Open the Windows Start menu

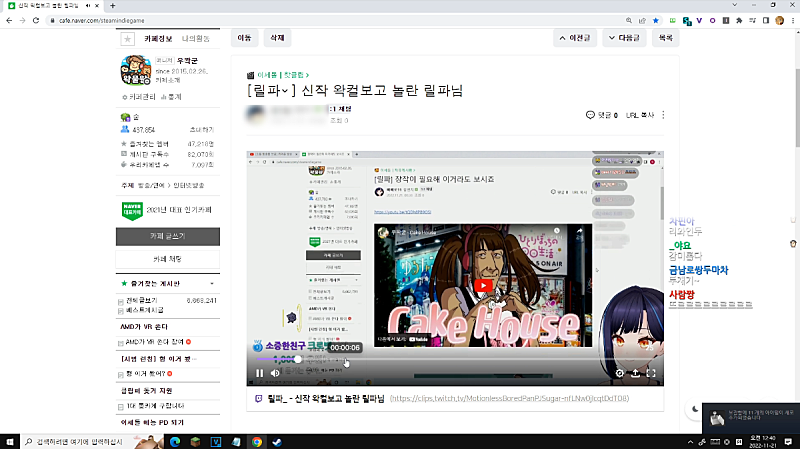pyautogui.click(x=10, y=442)
